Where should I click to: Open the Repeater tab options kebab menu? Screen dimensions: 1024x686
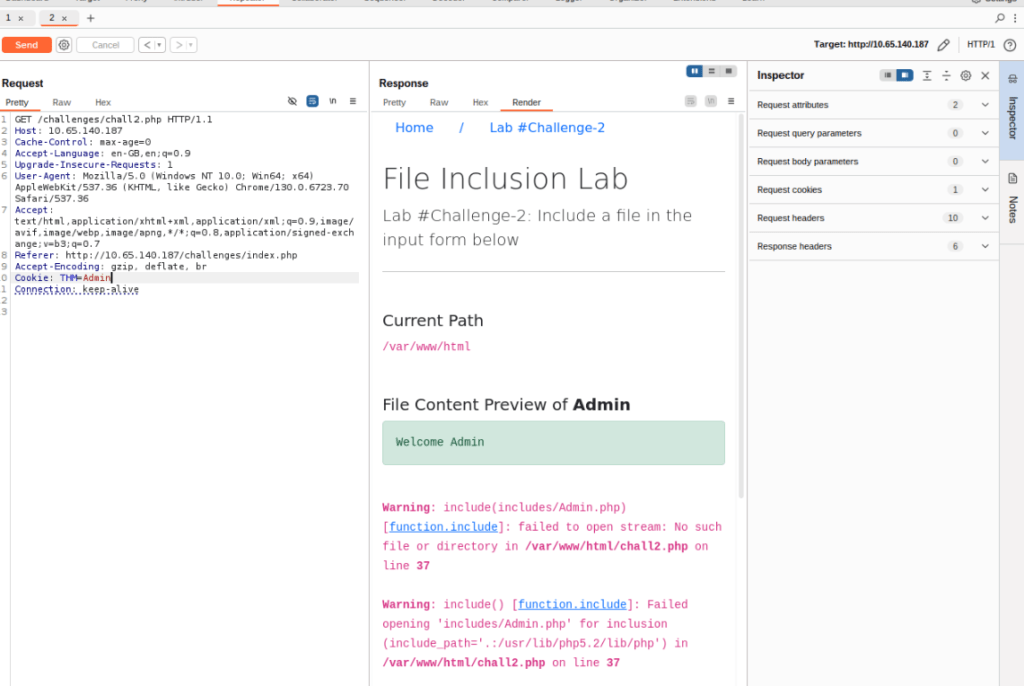pyautogui.click(x=1015, y=18)
